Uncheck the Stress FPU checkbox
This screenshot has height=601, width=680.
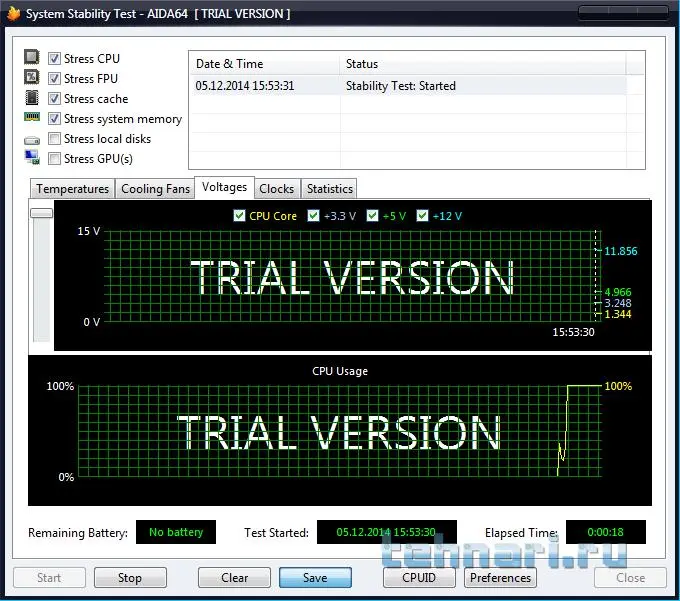click(54, 78)
